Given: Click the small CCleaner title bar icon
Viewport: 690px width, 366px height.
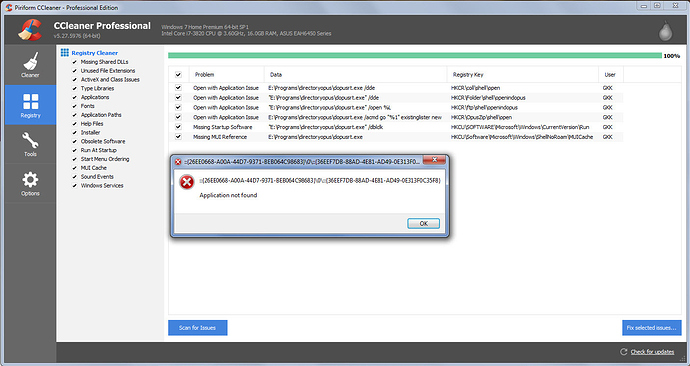Looking at the screenshot, I should pyautogui.click(x=9, y=7).
